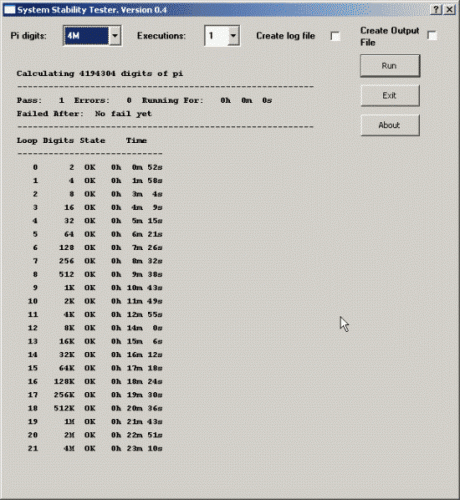Screen dimensions: 460x500
Task: Click the loop 12 row showing 8K digits
Action: [x=95, y=328]
